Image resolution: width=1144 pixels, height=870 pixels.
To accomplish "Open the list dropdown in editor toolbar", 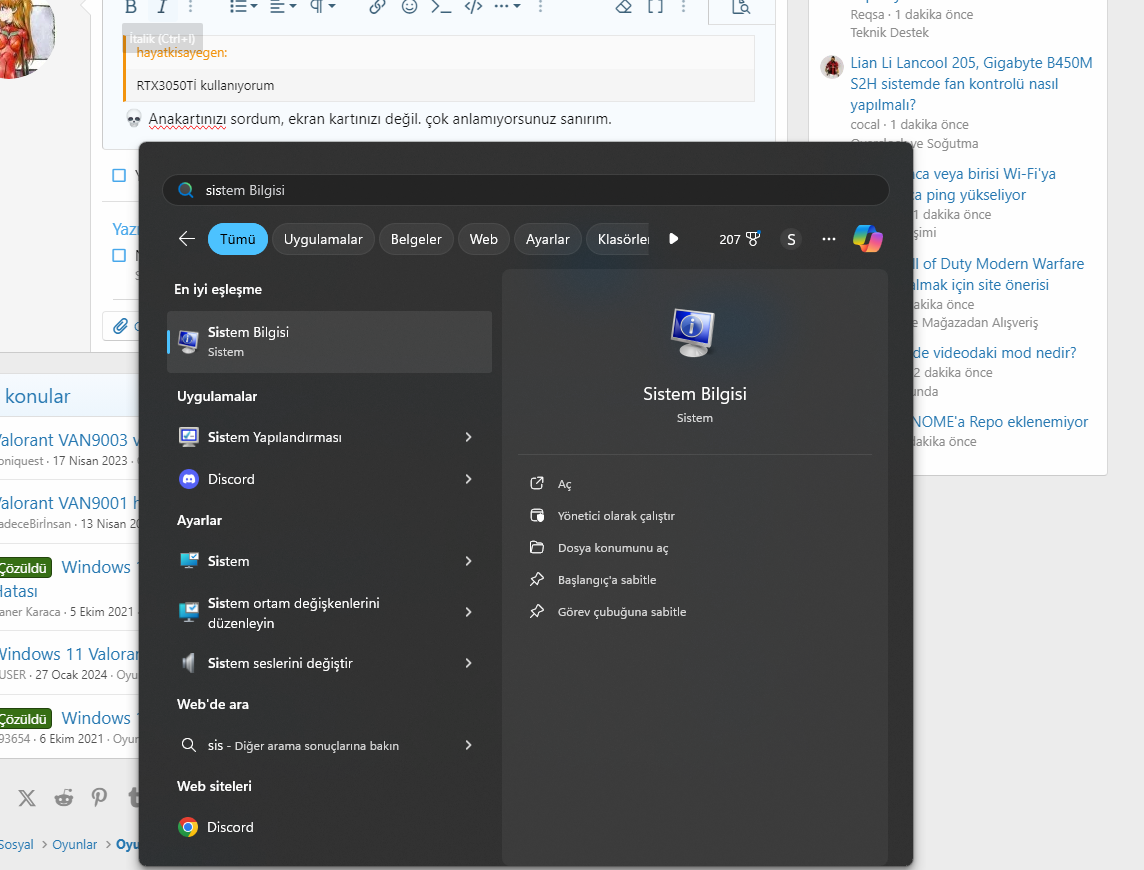I will click(x=243, y=7).
